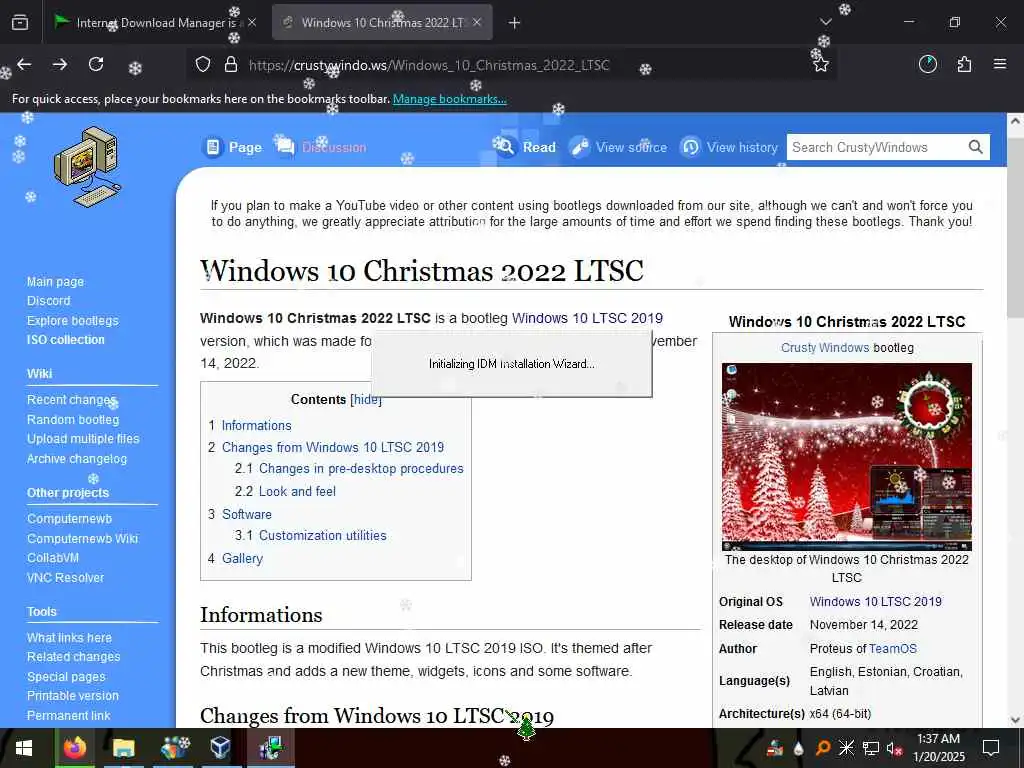Open What links here tool
The image size is (1024, 768).
pyautogui.click(x=69, y=637)
